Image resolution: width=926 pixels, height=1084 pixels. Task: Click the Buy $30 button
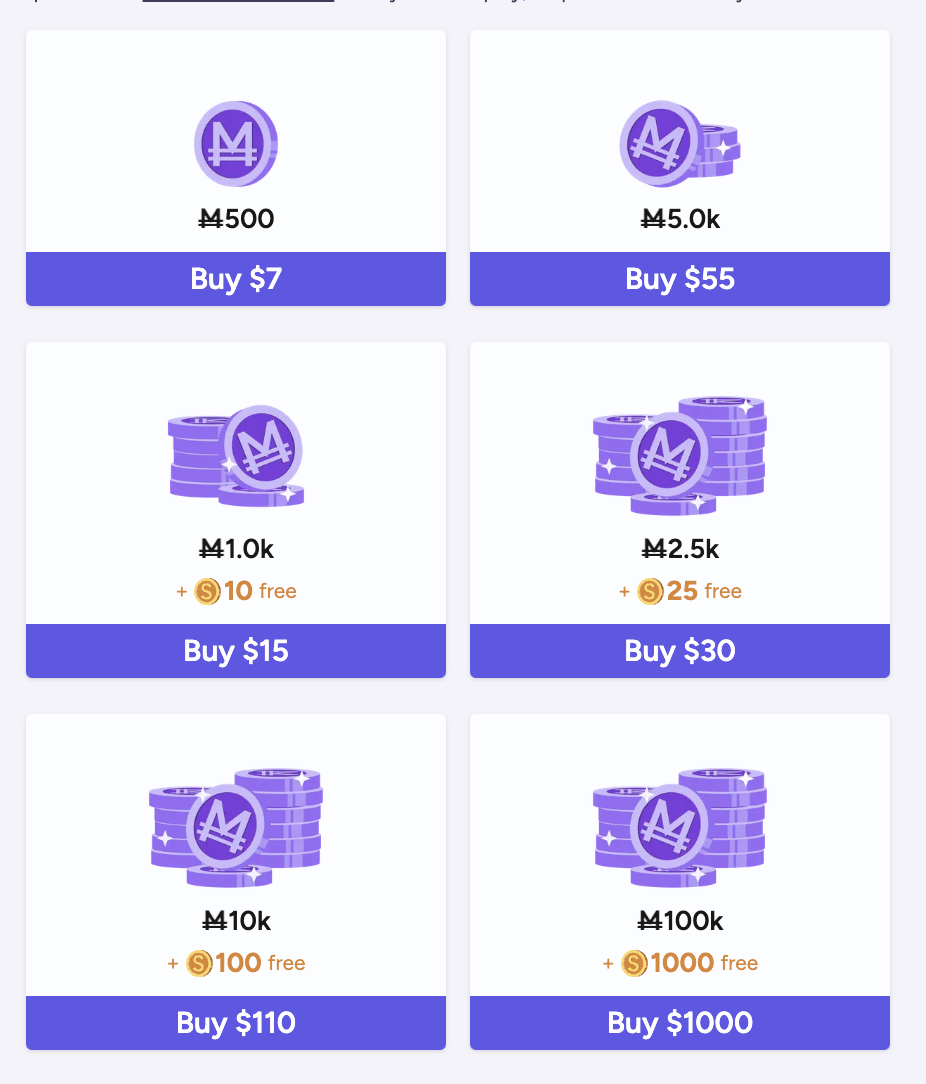click(680, 651)
